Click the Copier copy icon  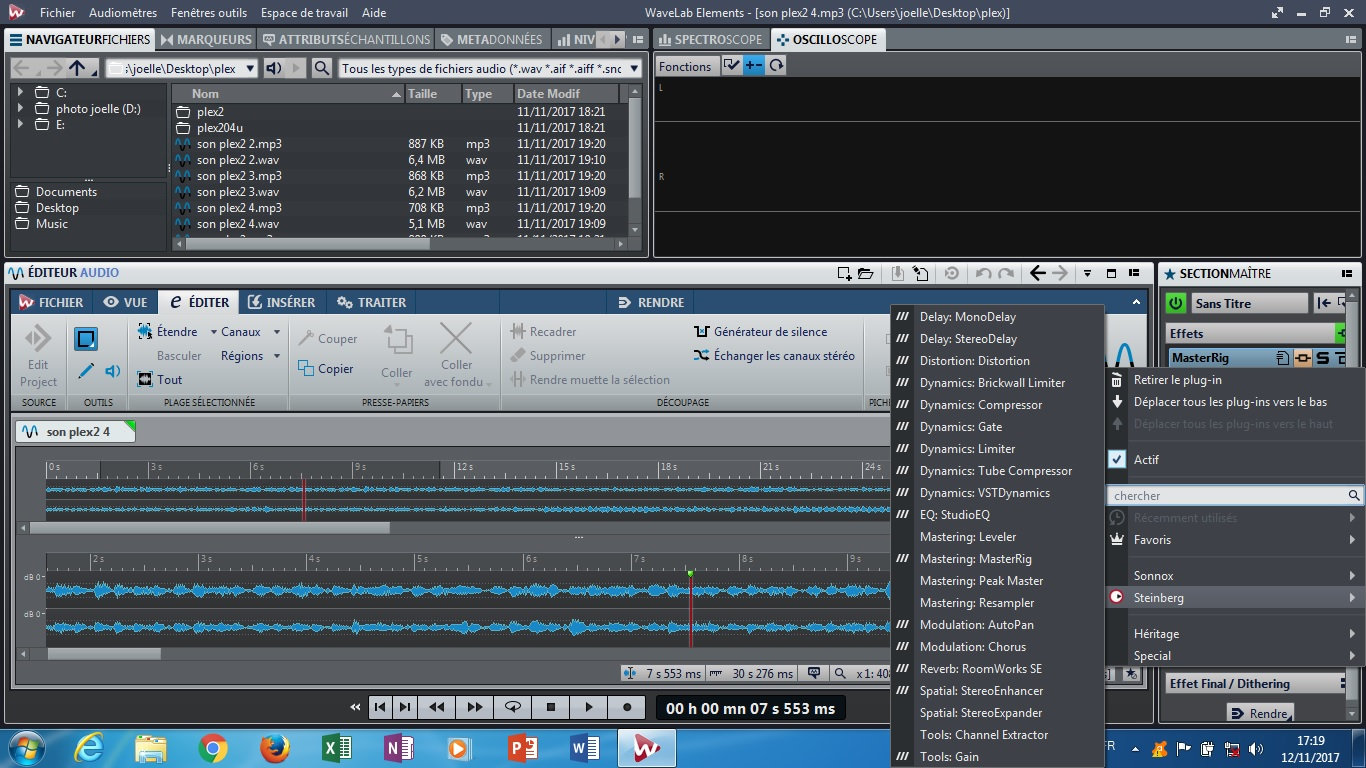(306, 369)
